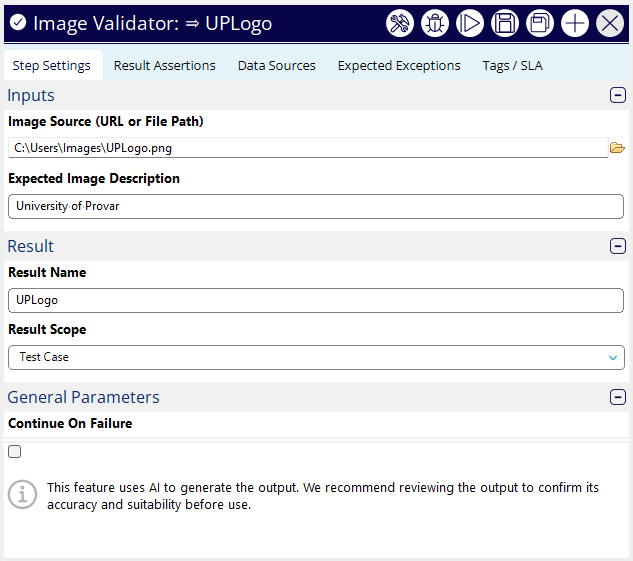
Task: Click the plus icon in the header
Action: tap(575, 23)
